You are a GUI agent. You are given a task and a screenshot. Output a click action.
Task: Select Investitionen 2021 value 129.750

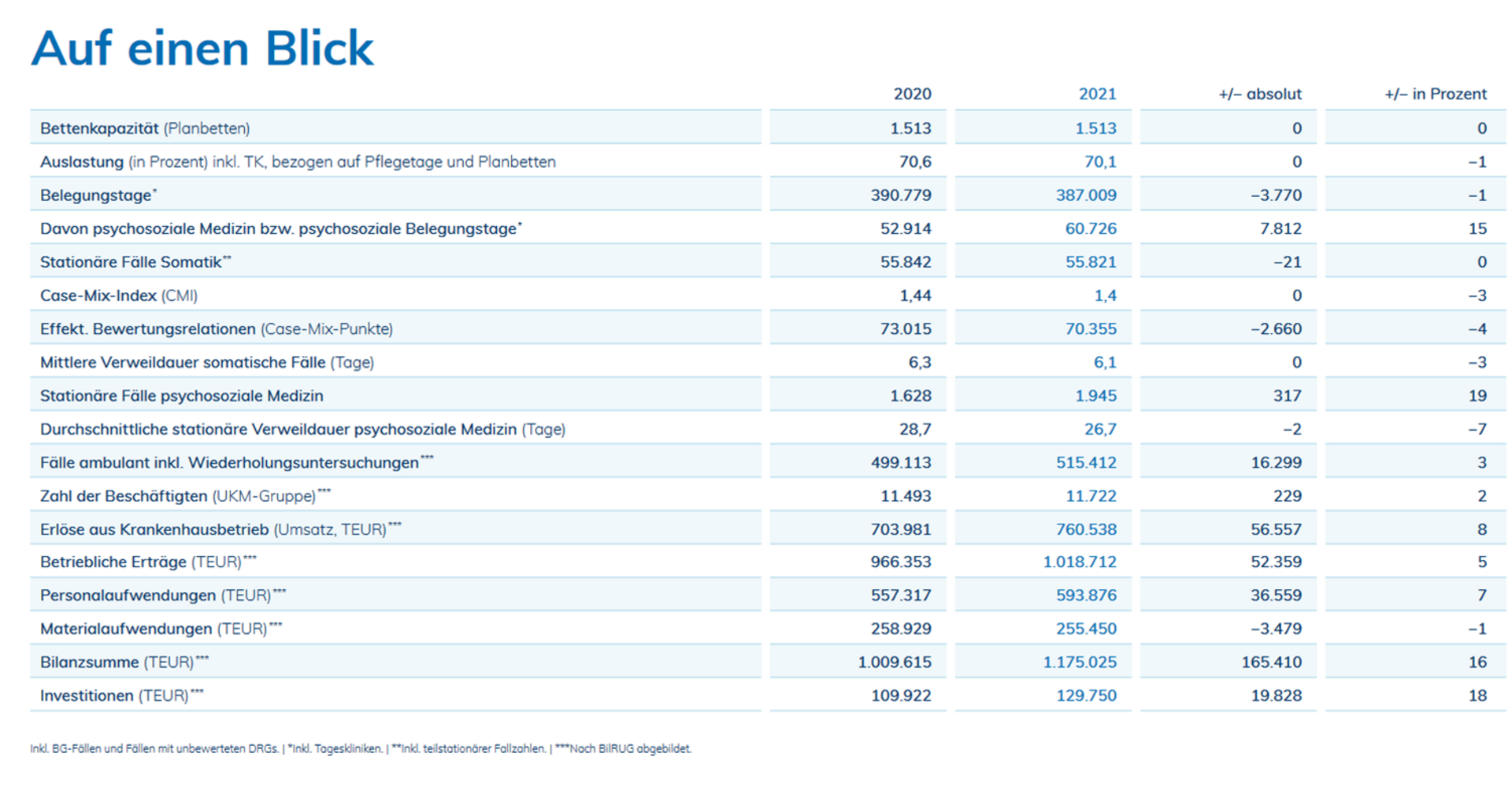coord(1086,695)
